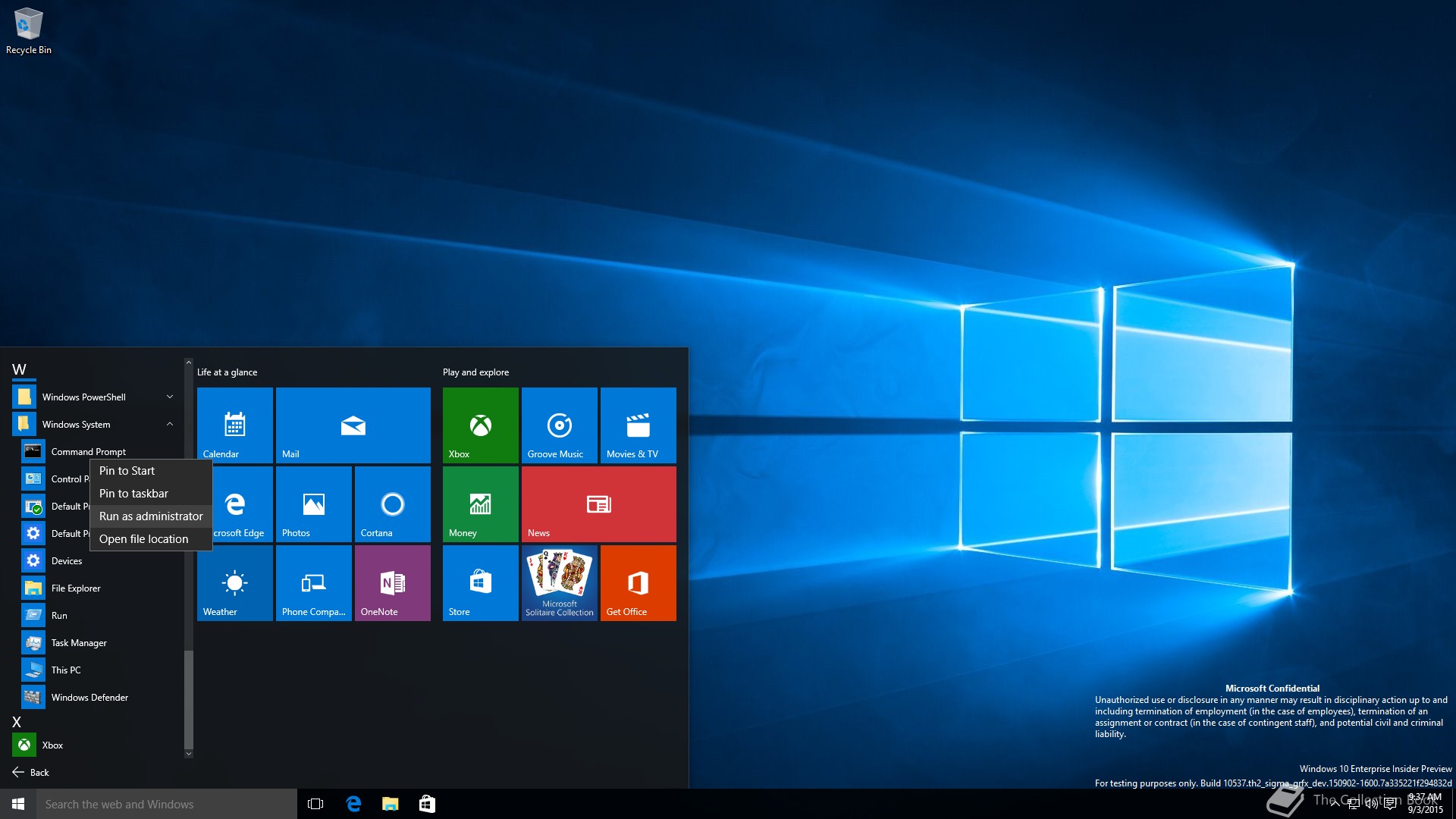Viewport: 1456px width, 819px height.
Task: Open the Groove Music tile
Action: coord(560,425)
